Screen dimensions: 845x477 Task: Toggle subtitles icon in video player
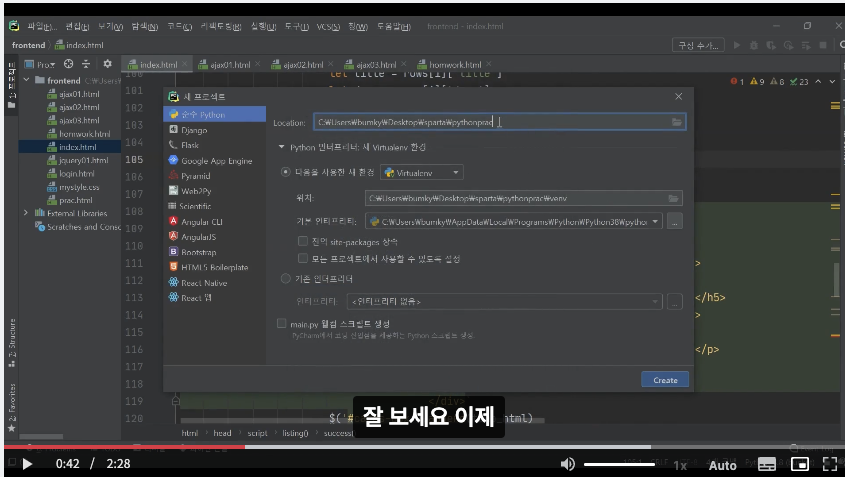(766, 464)
